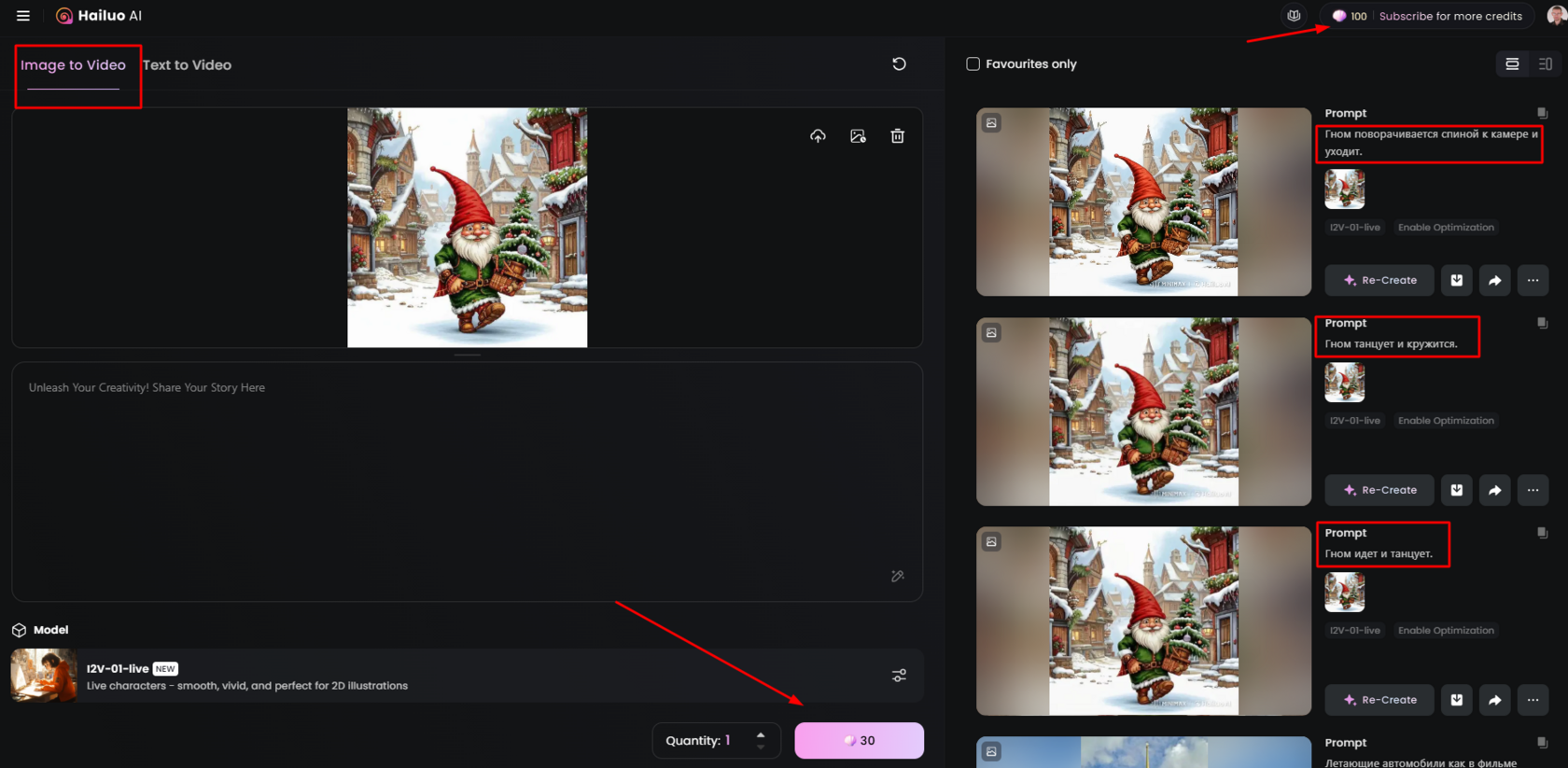This screenshot has height=768, width=1568.
Task: Open more options for 'Гном танцует и кружится'
Action: click(1533, 490)
